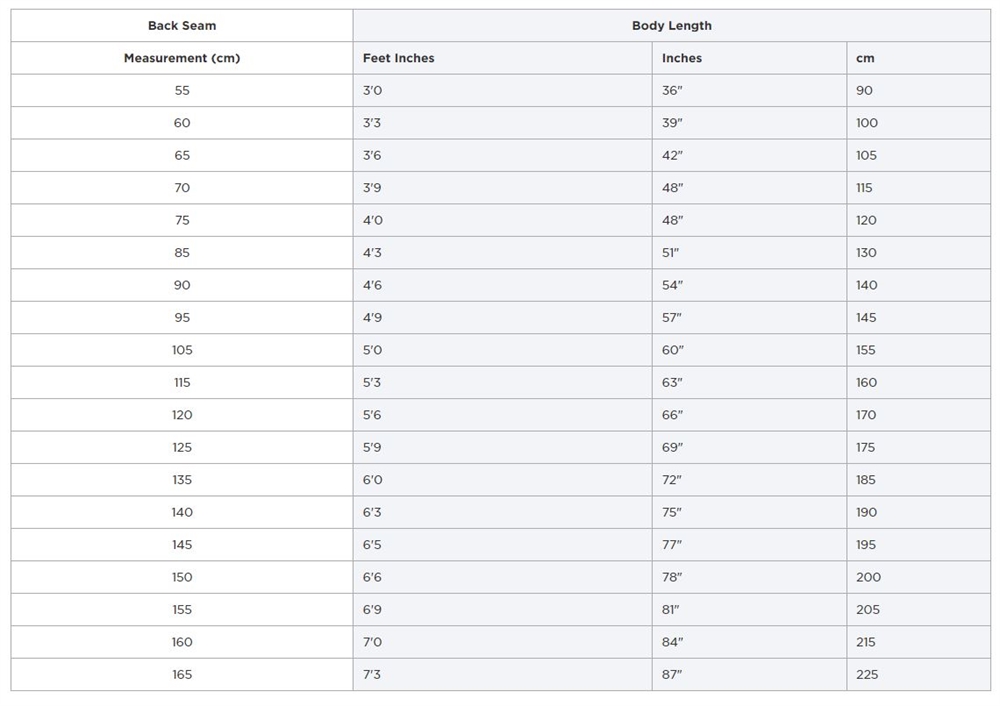The width and height of the screenshot is (1000, 706).
Task: Click the Measurement (cm) column header
Action: pyautogui.click(x=182, y=58)
